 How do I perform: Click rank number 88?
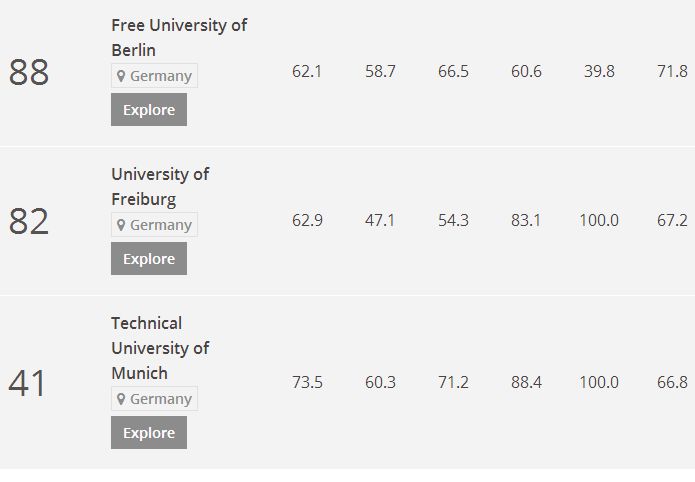(x=28, y=72)
